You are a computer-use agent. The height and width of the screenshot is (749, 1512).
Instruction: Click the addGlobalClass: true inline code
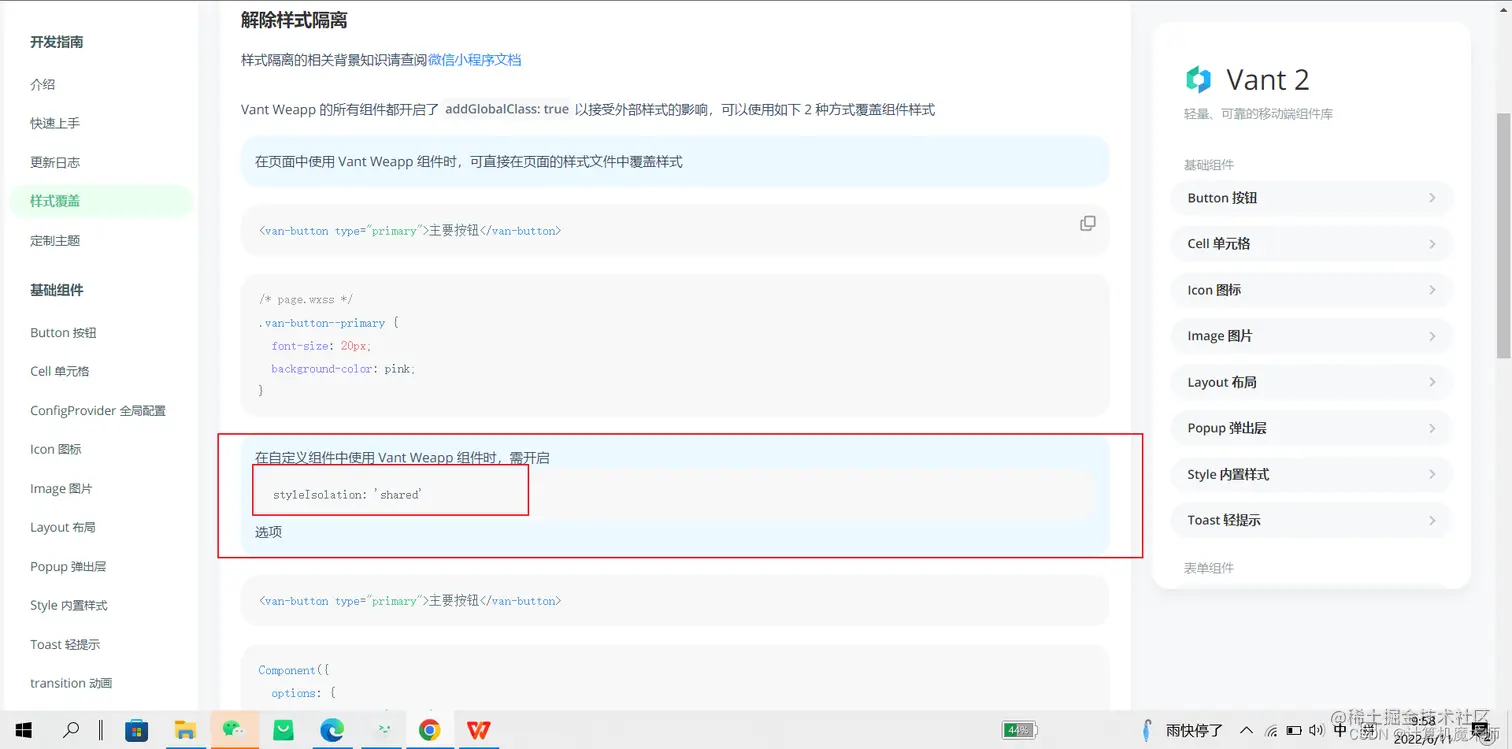(507, 109)
